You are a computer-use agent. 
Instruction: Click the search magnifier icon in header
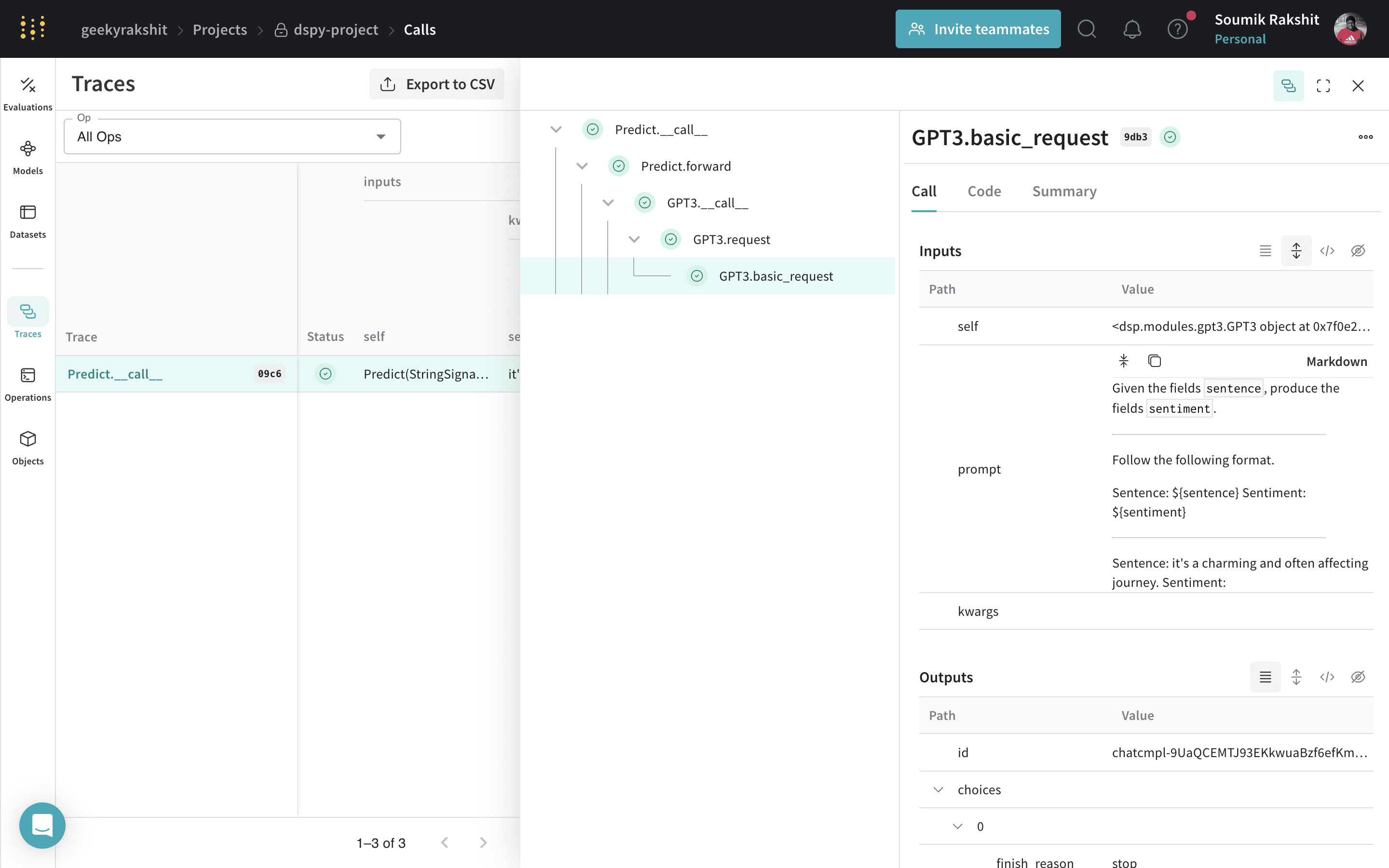[x=1086, y=29]
